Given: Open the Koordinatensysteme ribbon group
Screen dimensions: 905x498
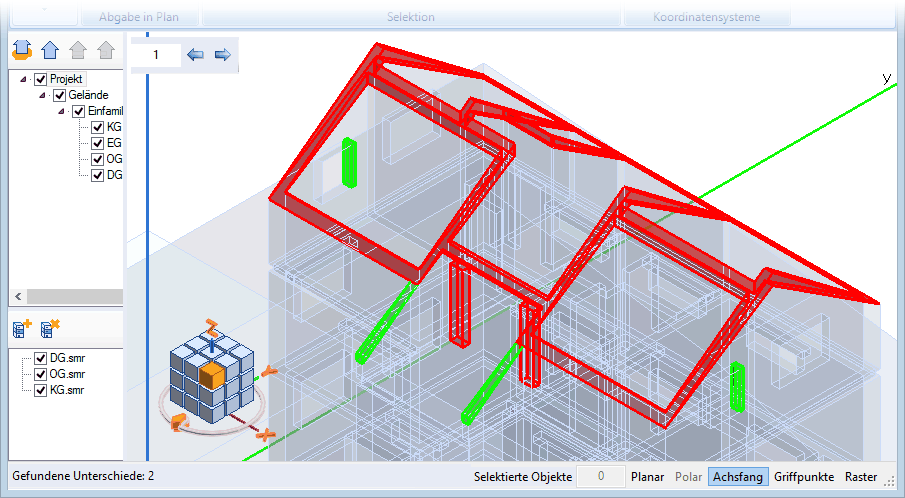Looking at the screenshot, I should click(x=706, y=17).
